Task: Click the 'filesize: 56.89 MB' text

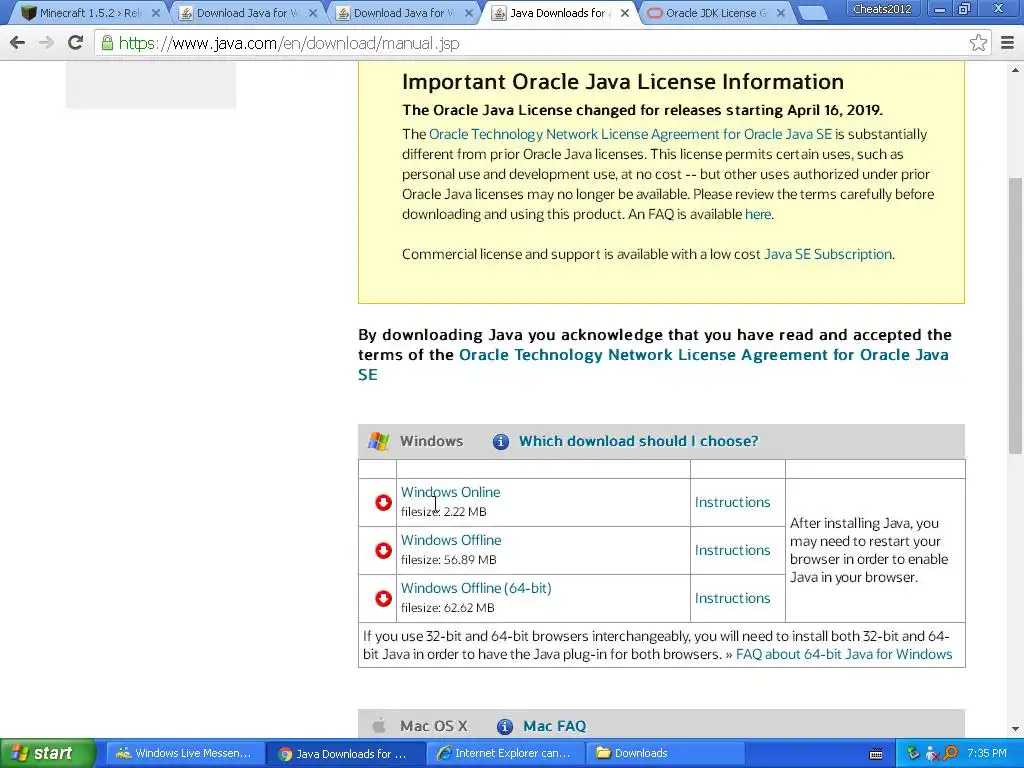Action: tap(449, 560)
